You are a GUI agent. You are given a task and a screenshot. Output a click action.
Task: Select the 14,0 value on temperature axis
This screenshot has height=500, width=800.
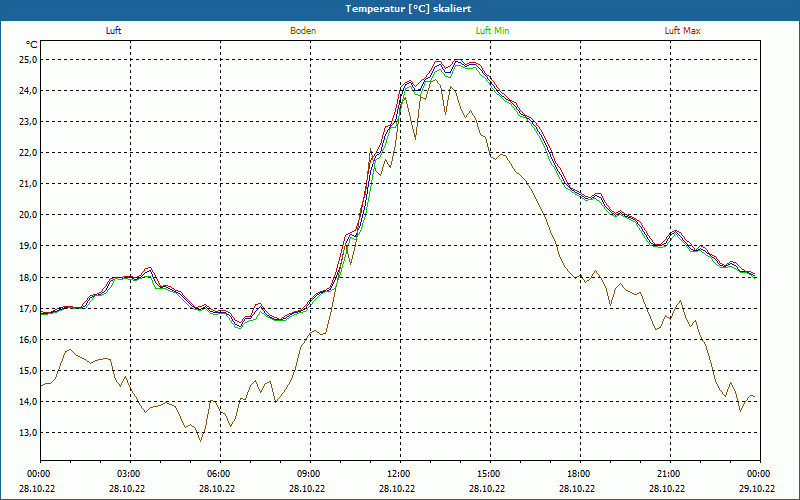(29, 402)
